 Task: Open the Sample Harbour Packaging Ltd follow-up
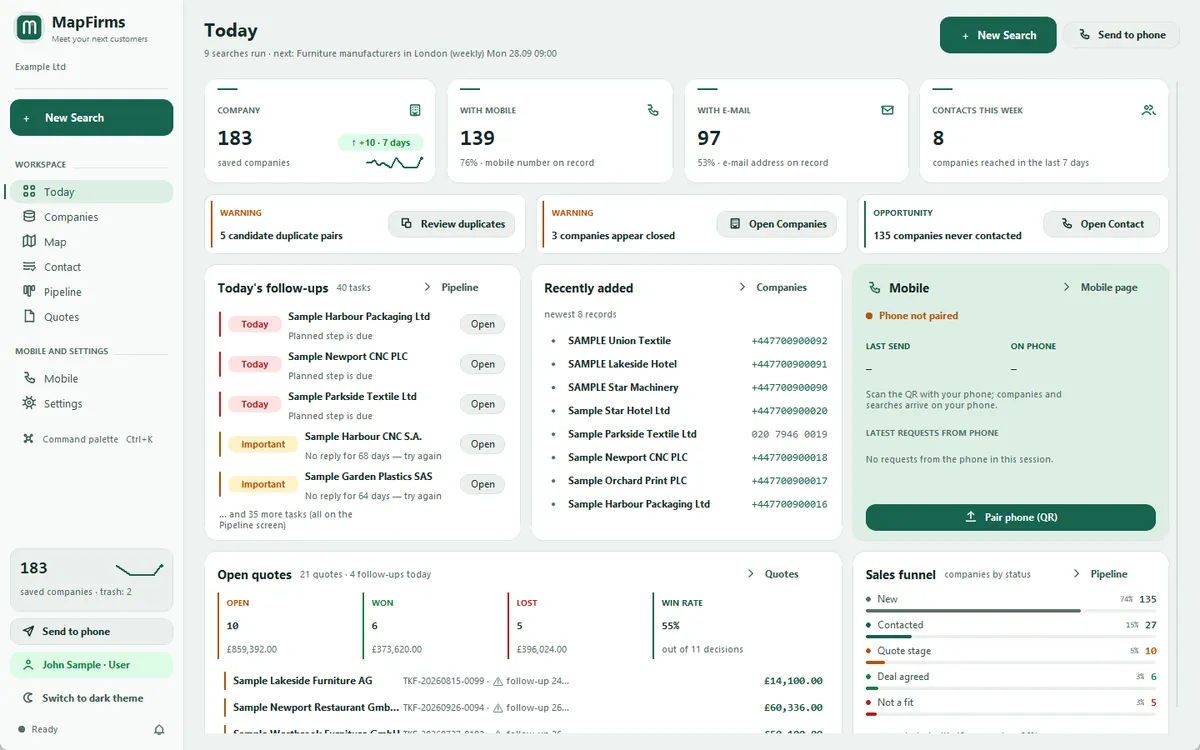click(483, 324)
